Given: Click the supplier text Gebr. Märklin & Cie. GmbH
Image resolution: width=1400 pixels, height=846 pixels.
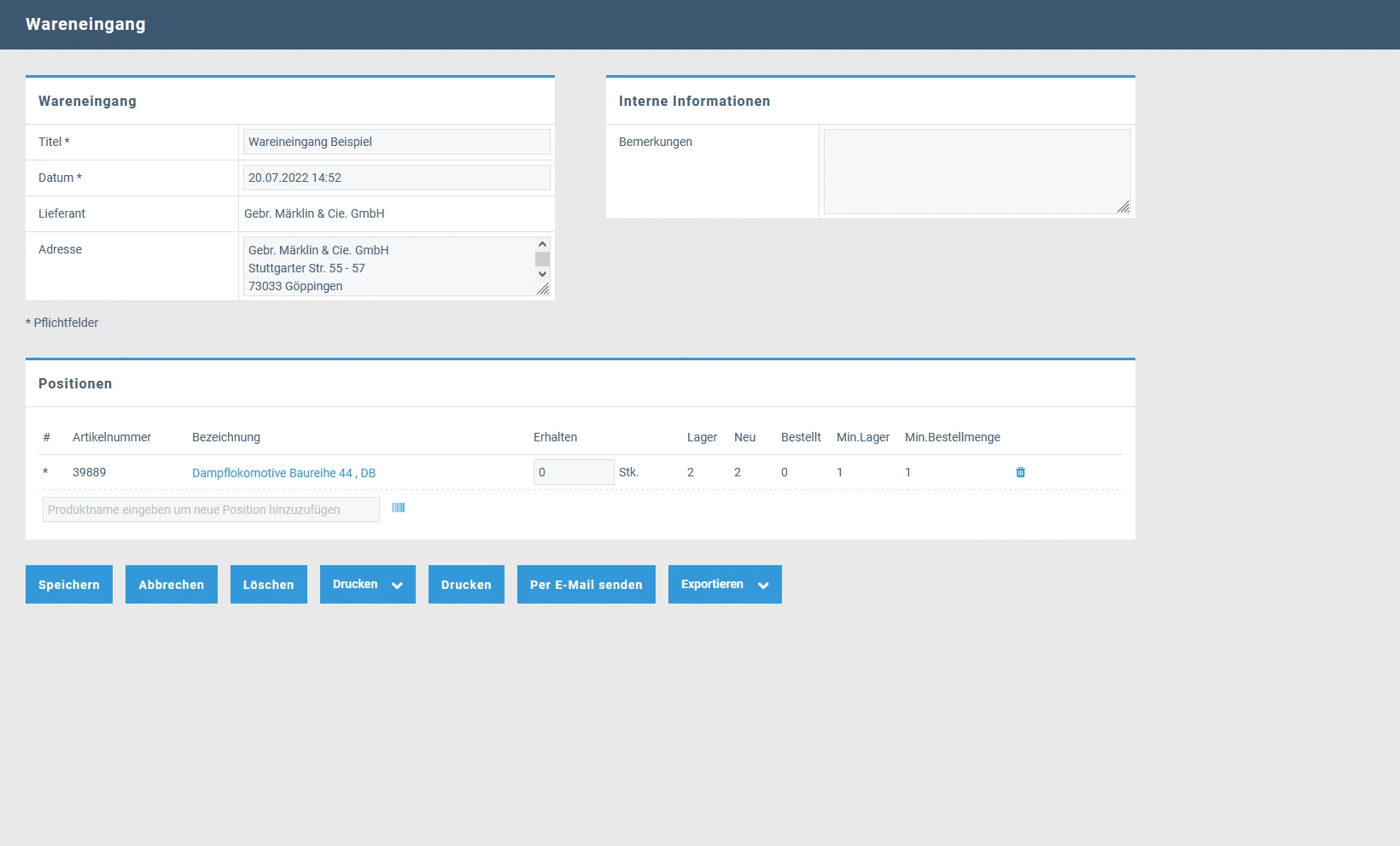Looking at the screenshot, I should click(x=314, y=213).
